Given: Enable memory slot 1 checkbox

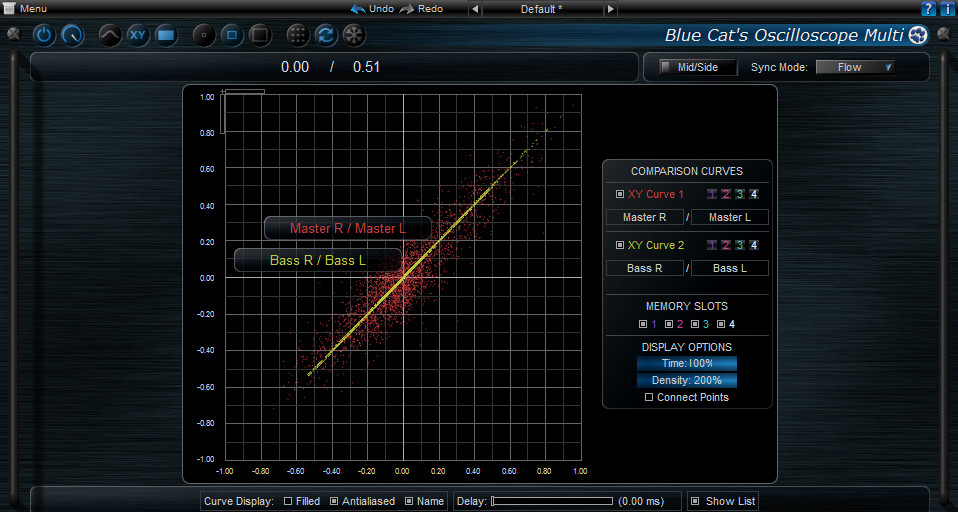Looking at the screenshot, I should click(x=643, y=324).
